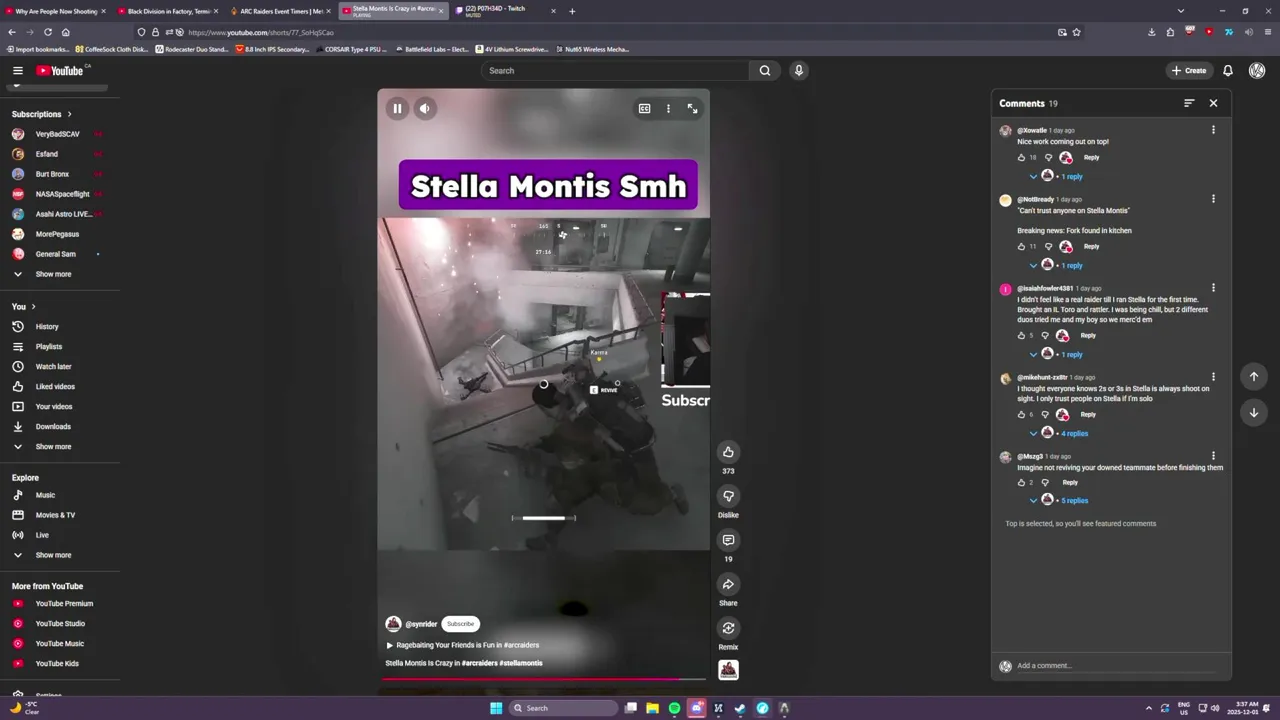Like @Xowatle's comment

coord(1022,158)
